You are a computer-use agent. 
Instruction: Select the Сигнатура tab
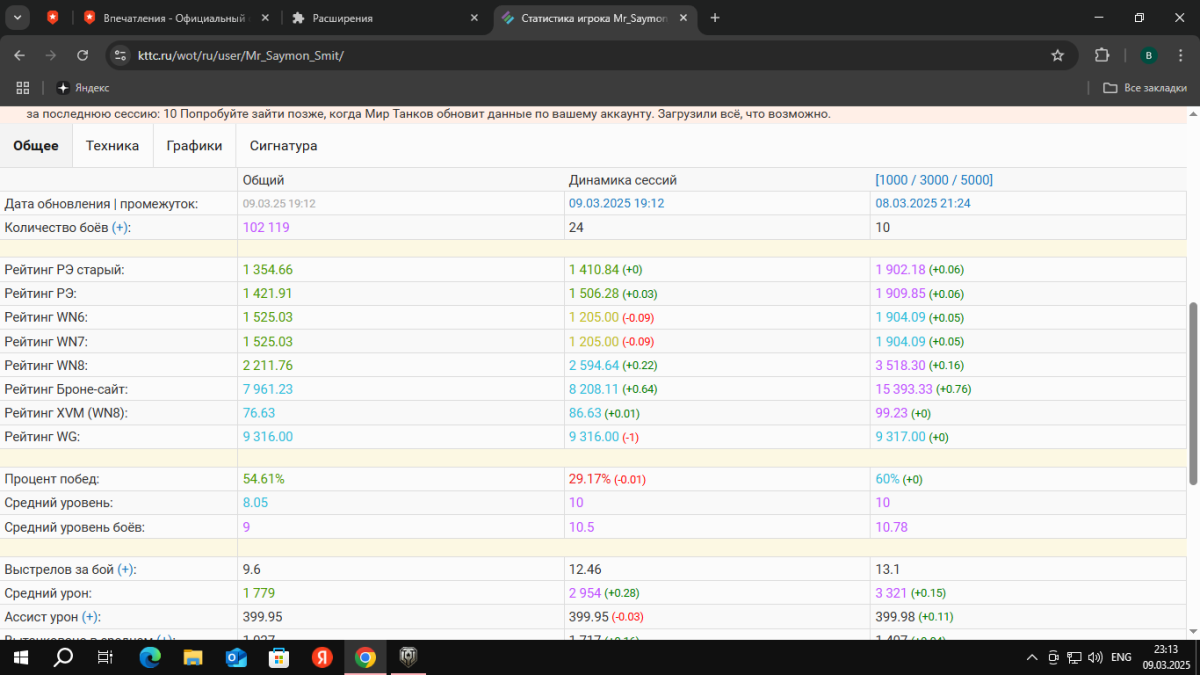(x=283, y=146)
